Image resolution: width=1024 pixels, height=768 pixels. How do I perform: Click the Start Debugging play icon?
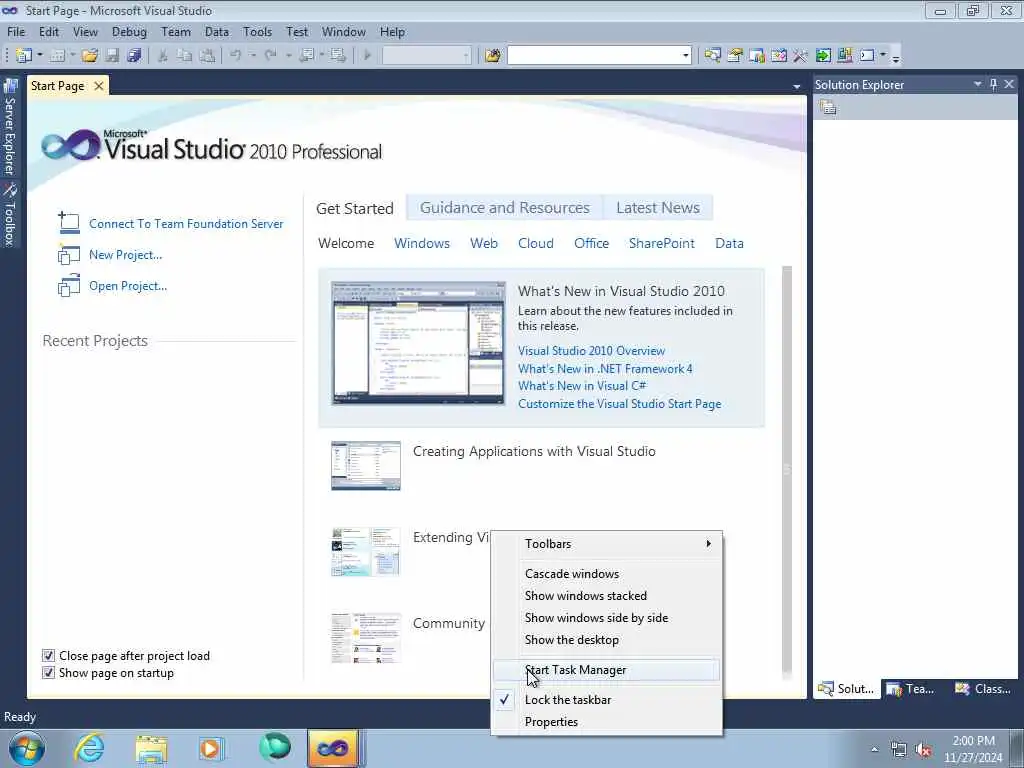point(367,56)
